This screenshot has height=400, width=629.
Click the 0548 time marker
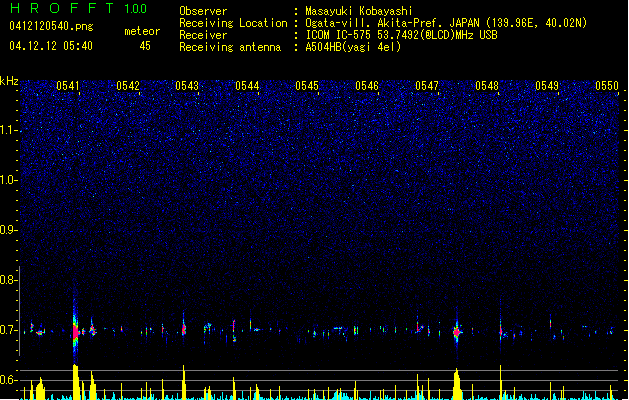coord(487,86)
